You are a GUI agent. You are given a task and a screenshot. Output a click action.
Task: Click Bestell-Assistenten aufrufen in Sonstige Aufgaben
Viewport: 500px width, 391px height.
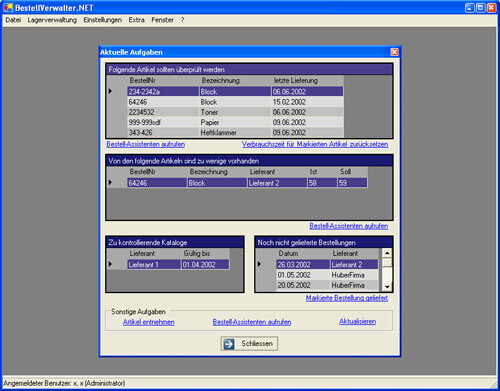[252, 322]
